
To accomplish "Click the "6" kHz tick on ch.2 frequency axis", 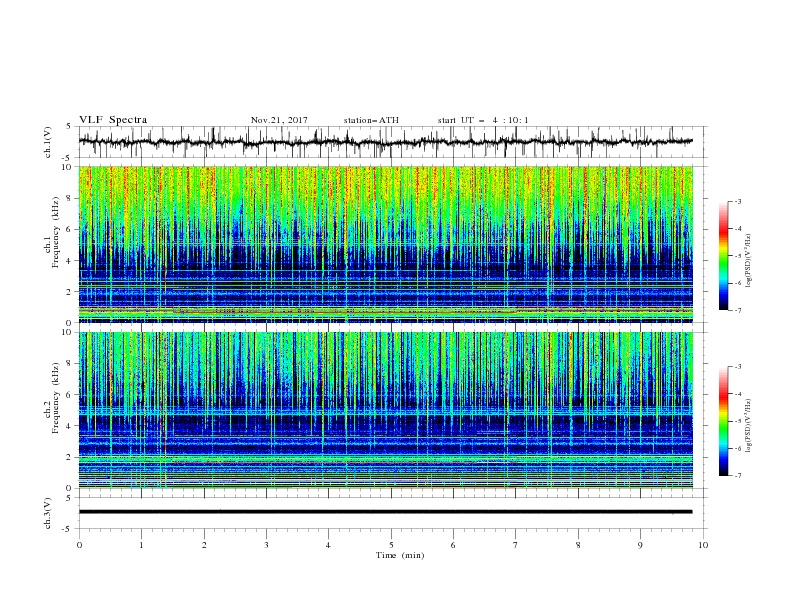I will click(x=70, y=394).
